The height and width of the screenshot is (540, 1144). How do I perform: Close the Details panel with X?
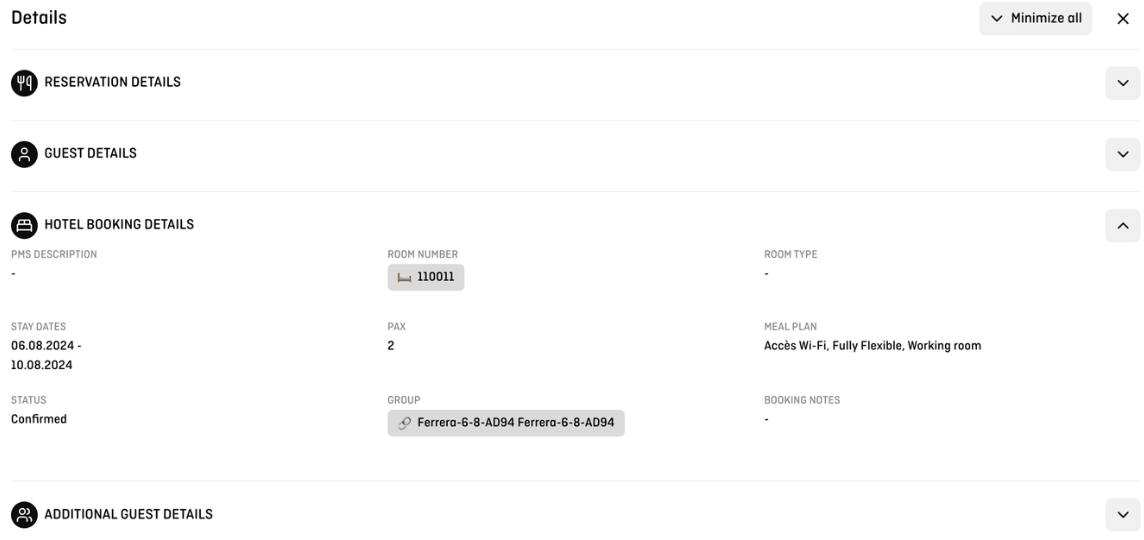point(1123,19)
